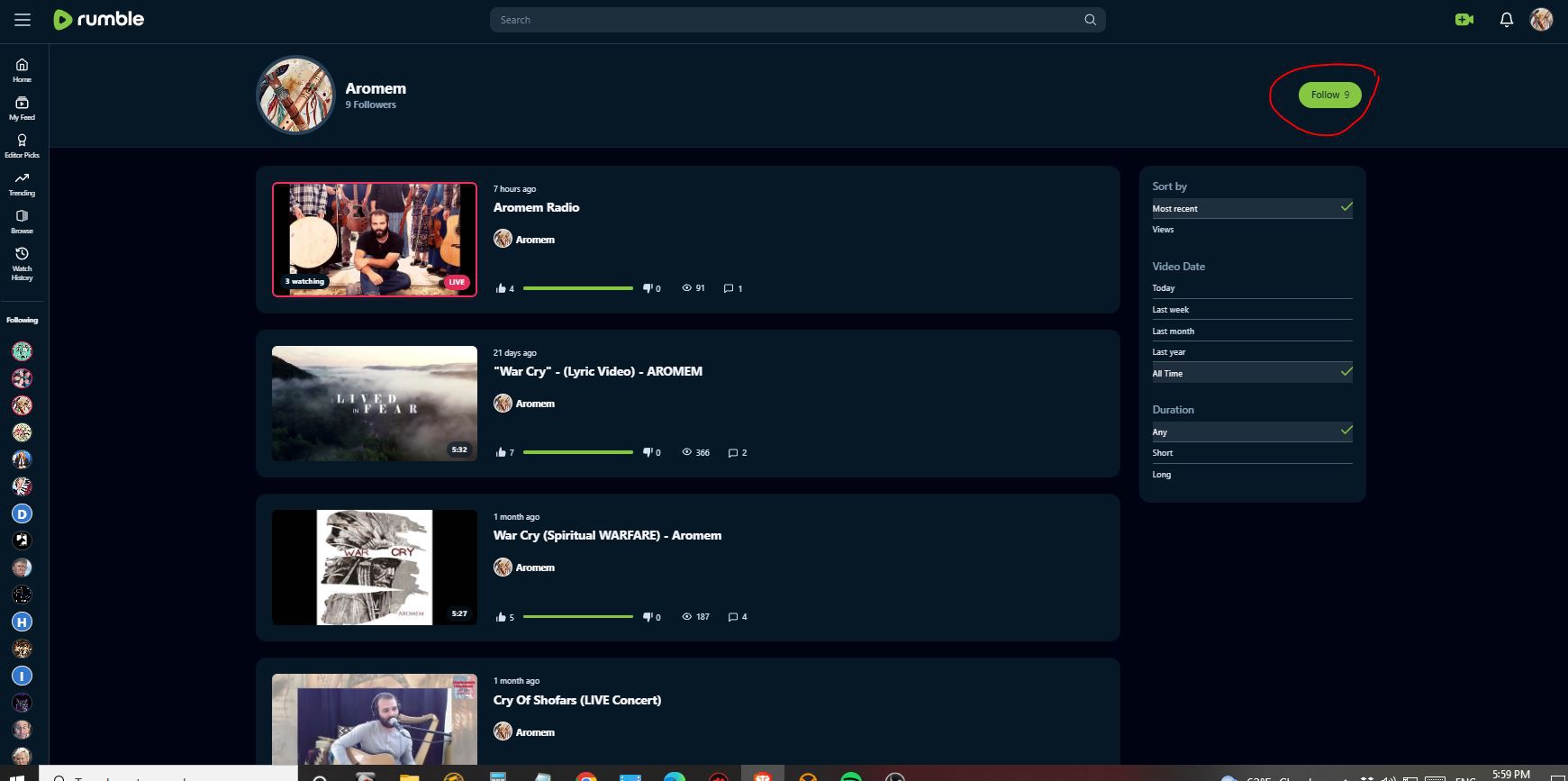Open Editor Picks in sidebar
The width and height of the screenshot is (1568, 781).
tap(22, 145)
